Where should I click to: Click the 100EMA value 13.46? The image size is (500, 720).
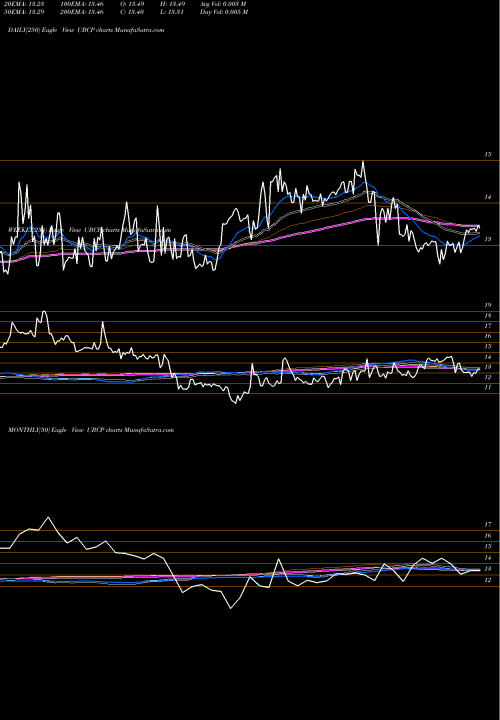pos(82,4)
